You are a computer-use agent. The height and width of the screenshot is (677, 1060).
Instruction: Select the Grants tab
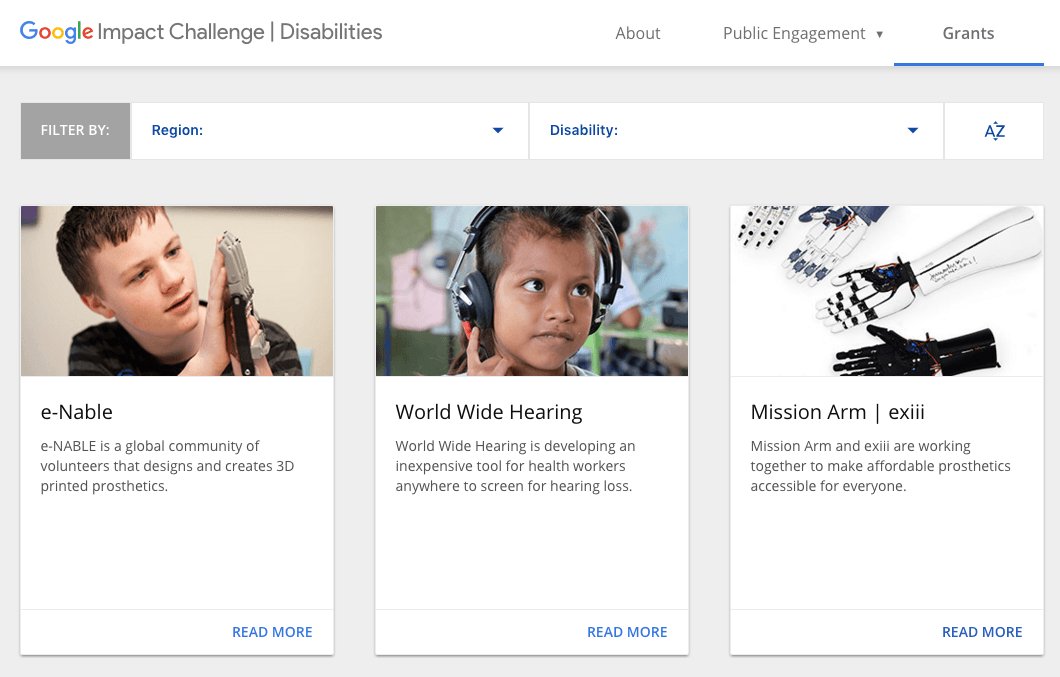tap(968, 33)
